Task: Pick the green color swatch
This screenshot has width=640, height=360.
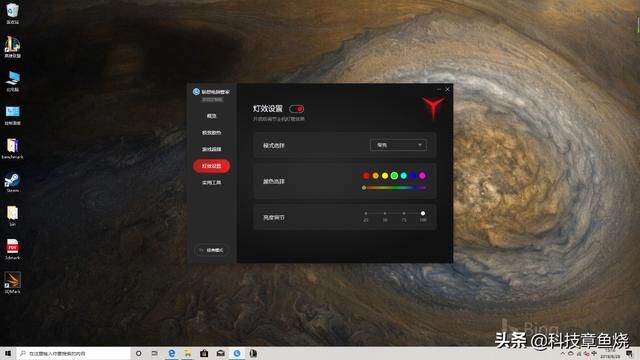Action: tap(394, 176)
